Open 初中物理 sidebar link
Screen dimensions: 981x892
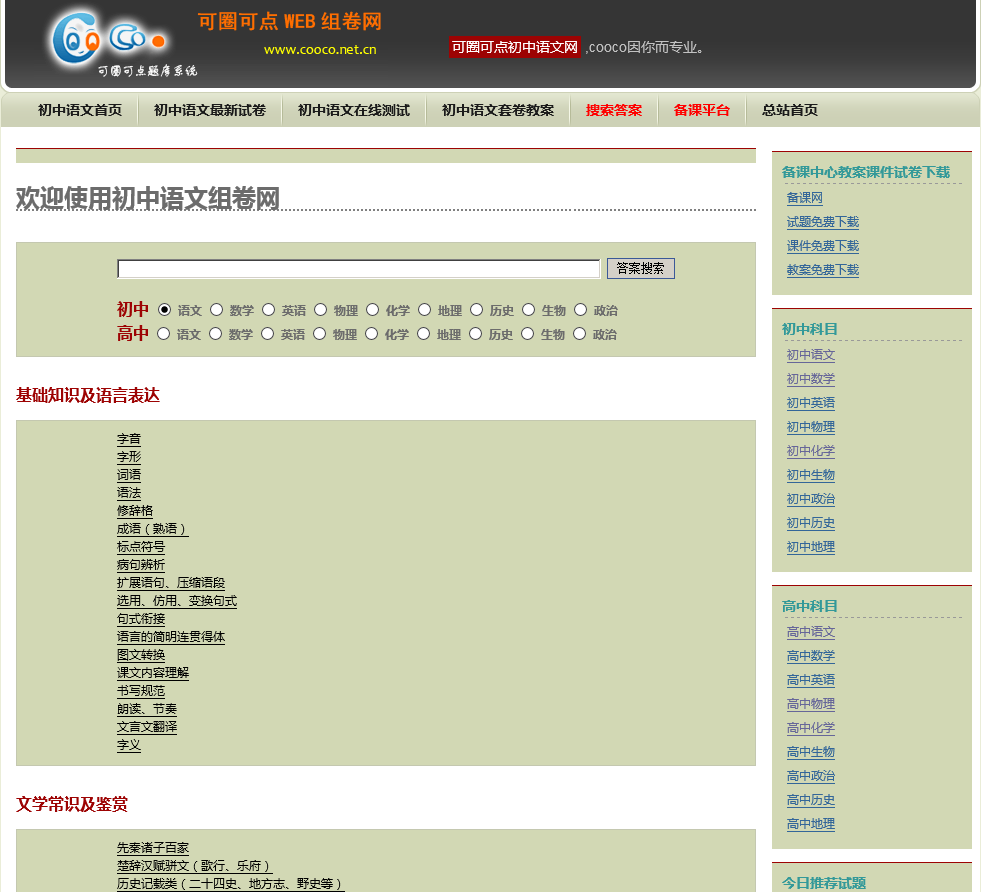click(811, 427)
